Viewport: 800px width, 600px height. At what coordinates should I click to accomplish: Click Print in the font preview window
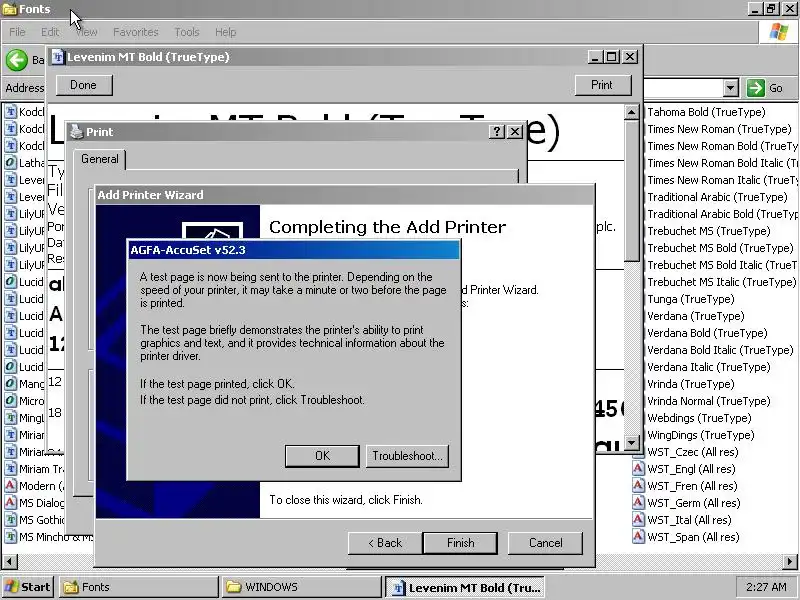coord(603,85)
